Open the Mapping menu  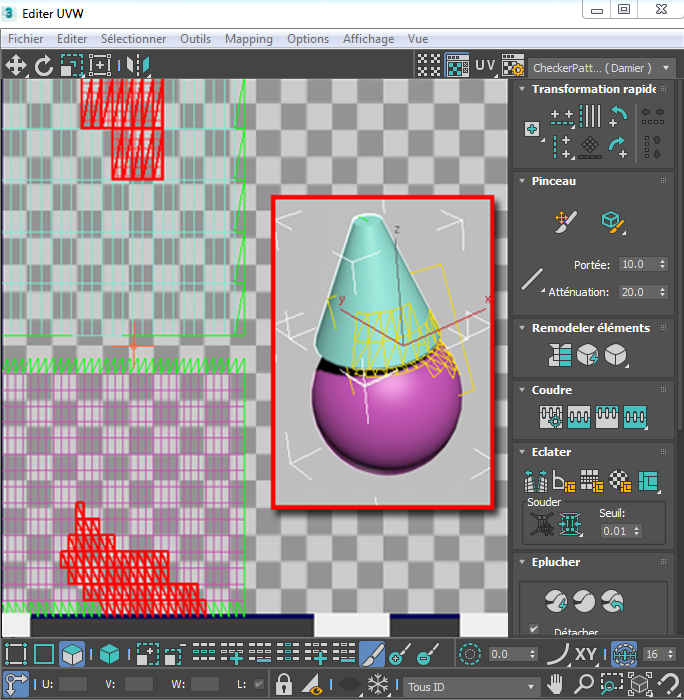[248, 39]
